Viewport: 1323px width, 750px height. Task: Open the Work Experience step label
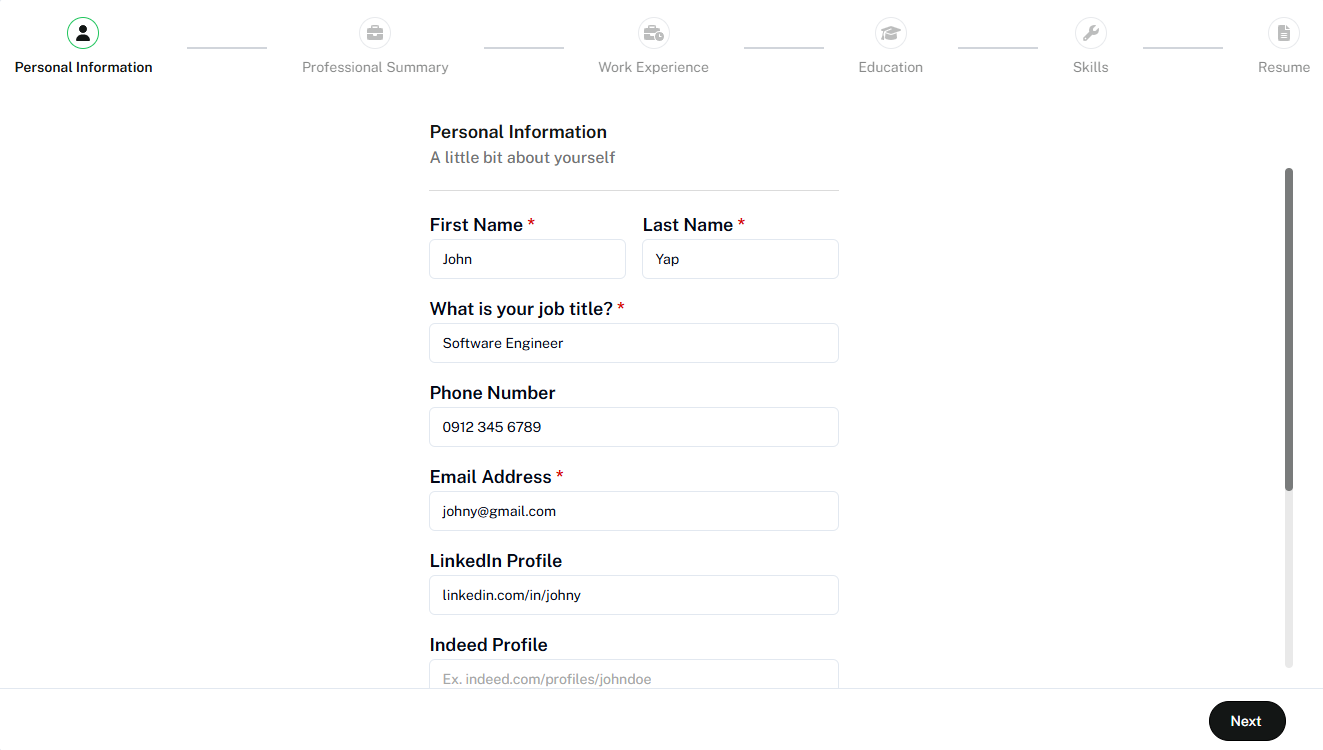pyautogui.click(x=653, y=67)
